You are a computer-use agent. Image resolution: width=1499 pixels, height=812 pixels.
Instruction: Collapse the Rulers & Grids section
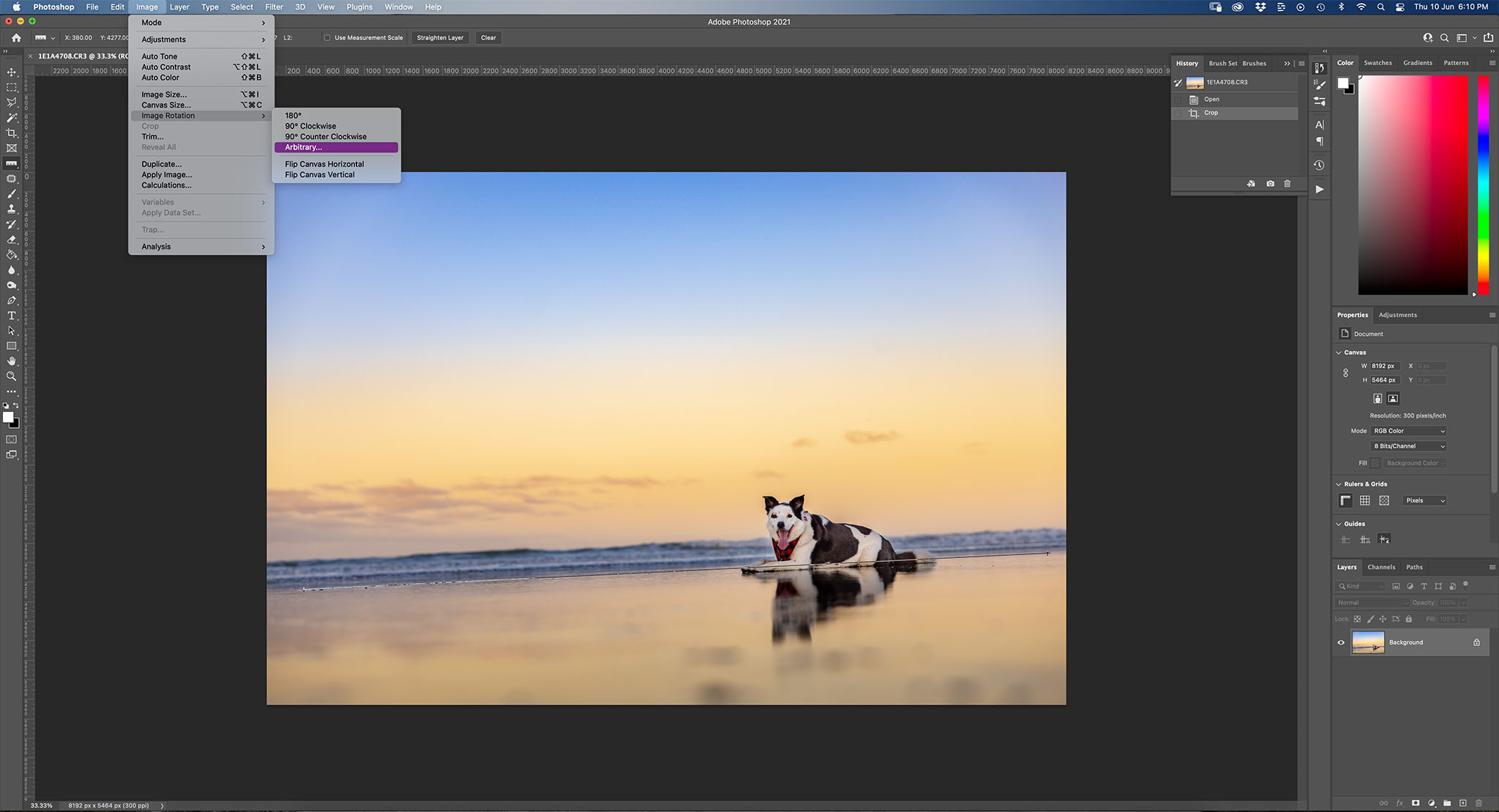(x=1339, y=484)
